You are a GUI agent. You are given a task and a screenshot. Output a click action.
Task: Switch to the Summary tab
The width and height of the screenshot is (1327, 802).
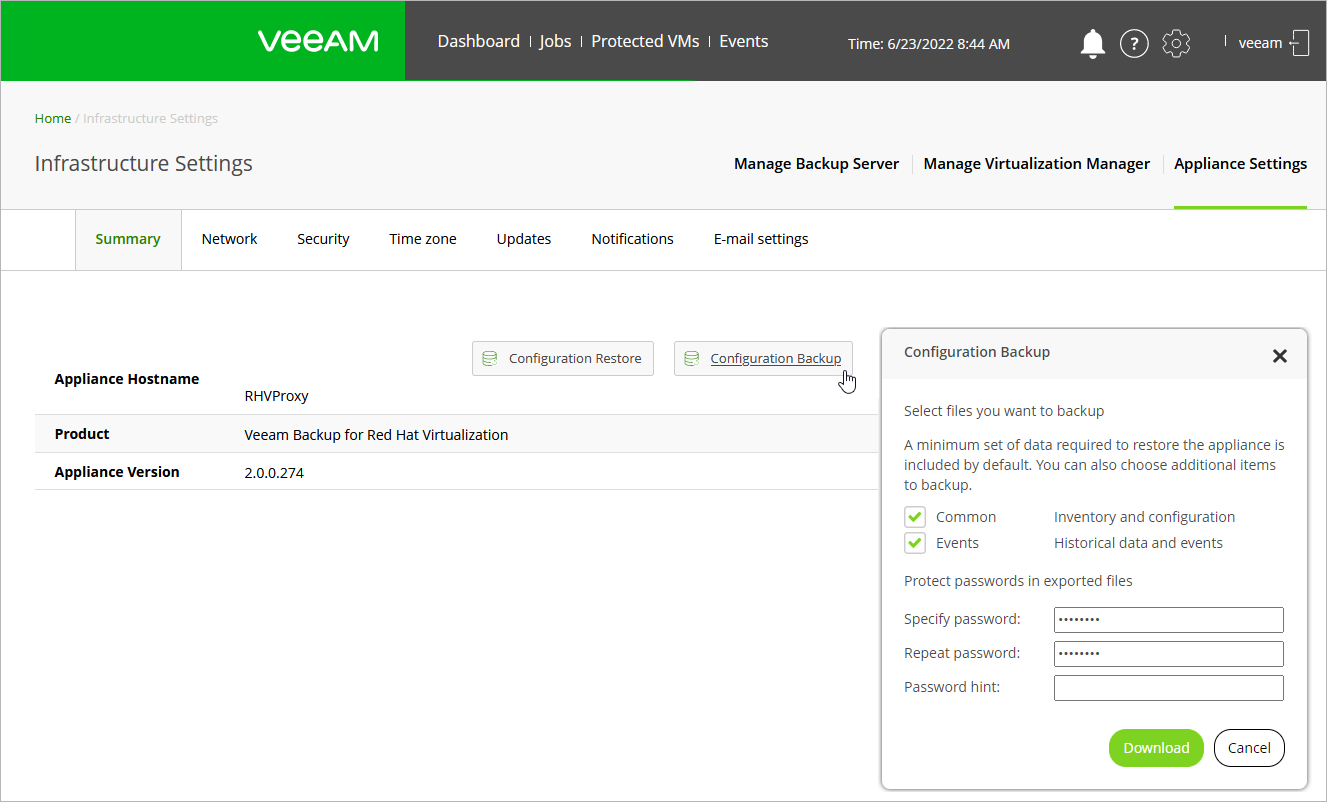[128, 239]
